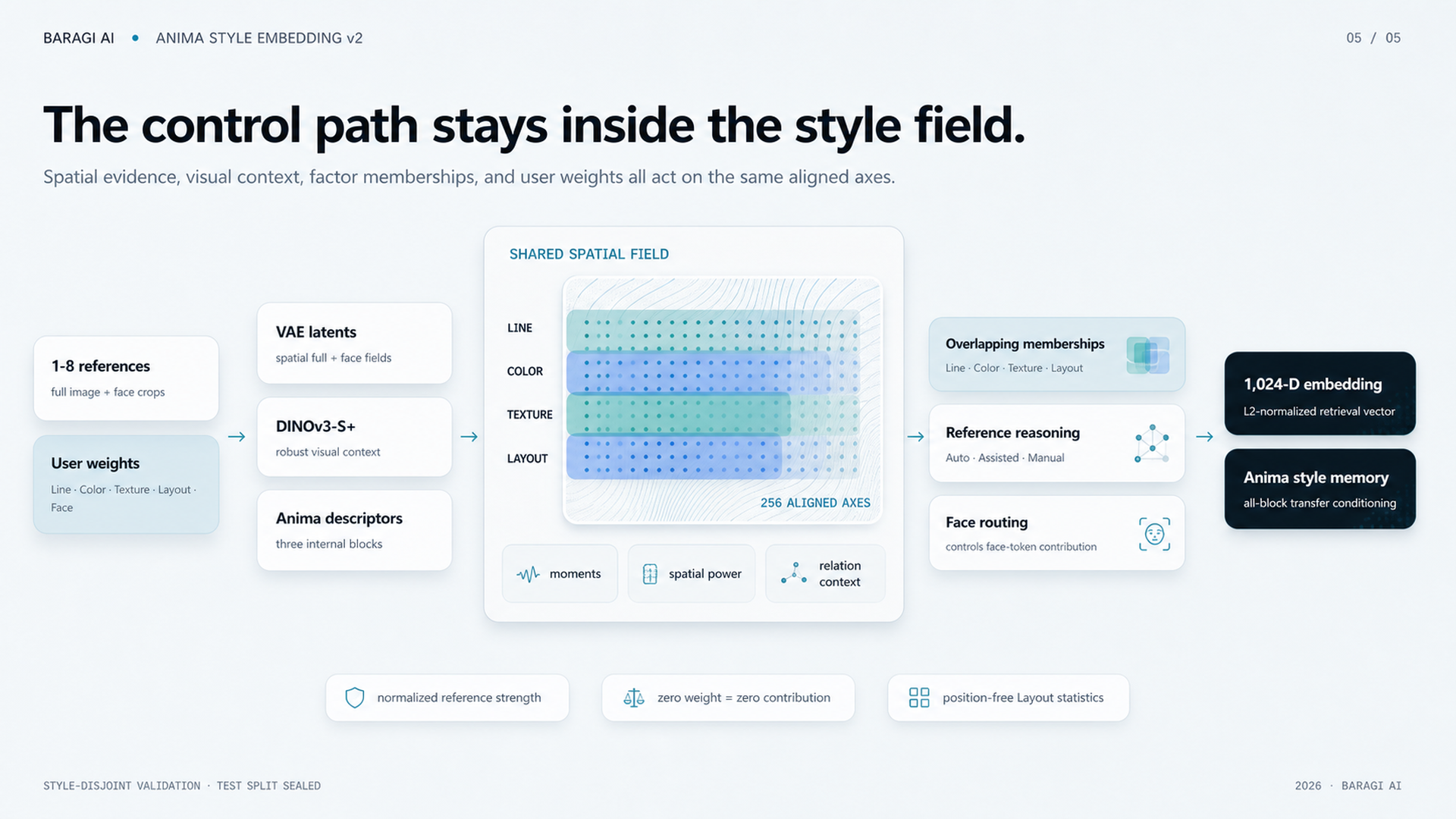1456x819 pixels.
Task: Click the LAYOUT axis label
Action: click(527, 459)
